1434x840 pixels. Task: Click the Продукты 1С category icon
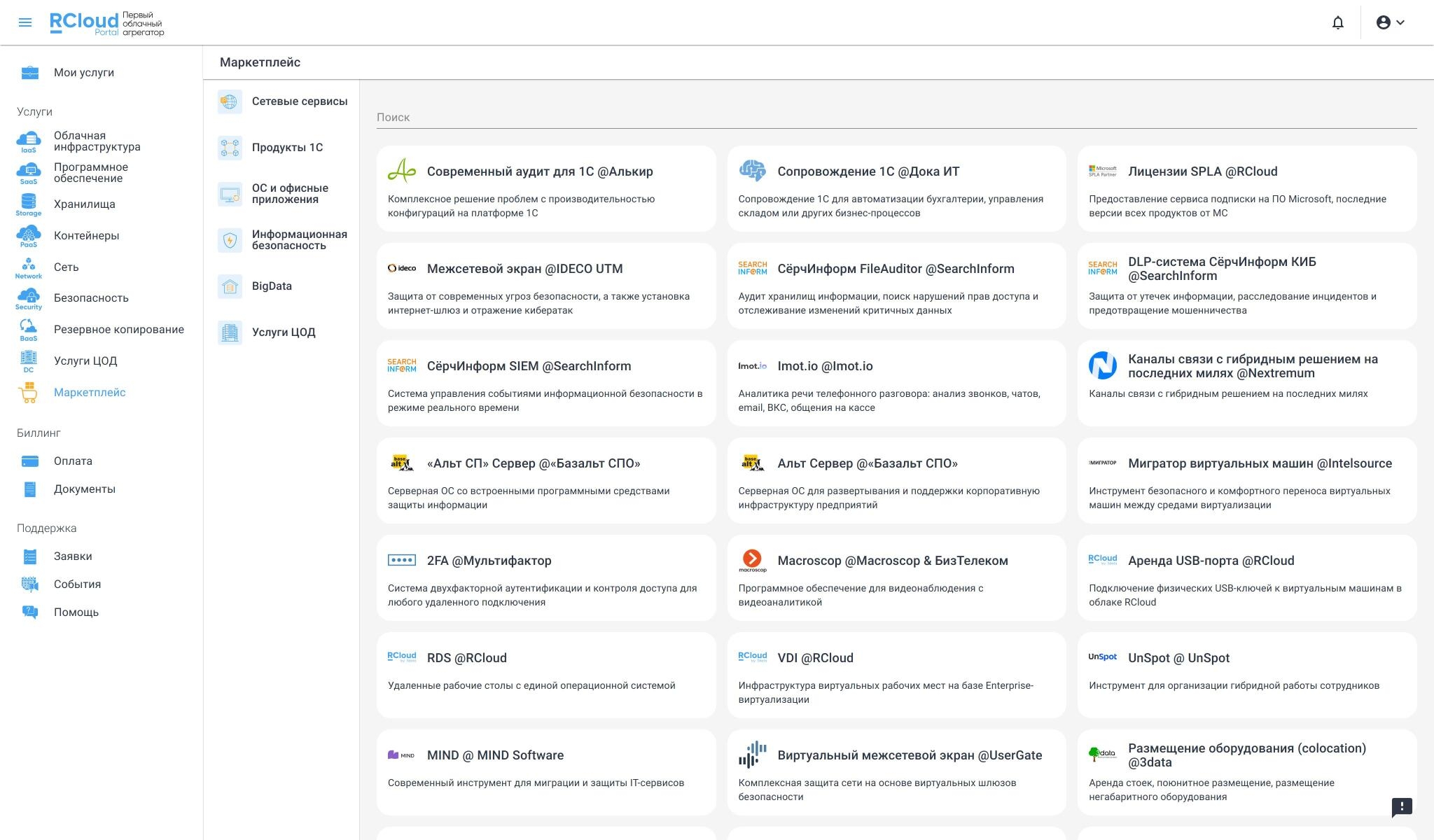pyautogui.click(x=230, y=148)
